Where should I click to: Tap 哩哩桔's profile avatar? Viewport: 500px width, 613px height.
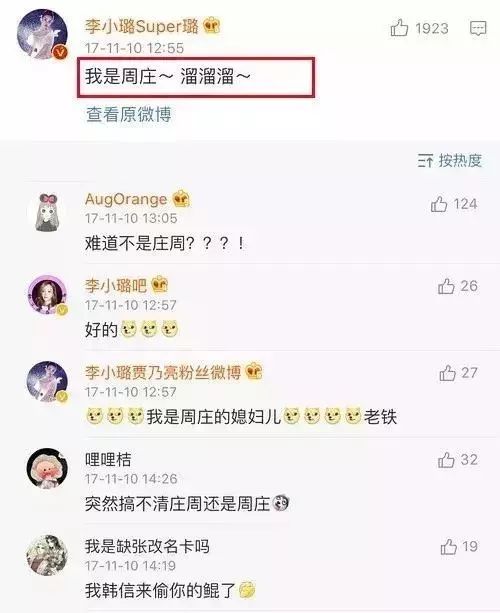47,468
